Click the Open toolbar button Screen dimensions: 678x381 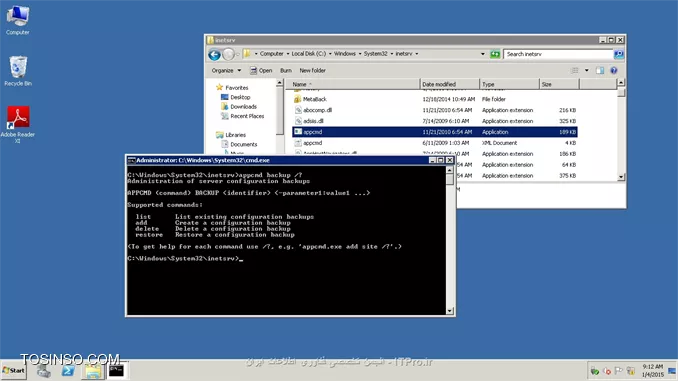tap(261, 70)
